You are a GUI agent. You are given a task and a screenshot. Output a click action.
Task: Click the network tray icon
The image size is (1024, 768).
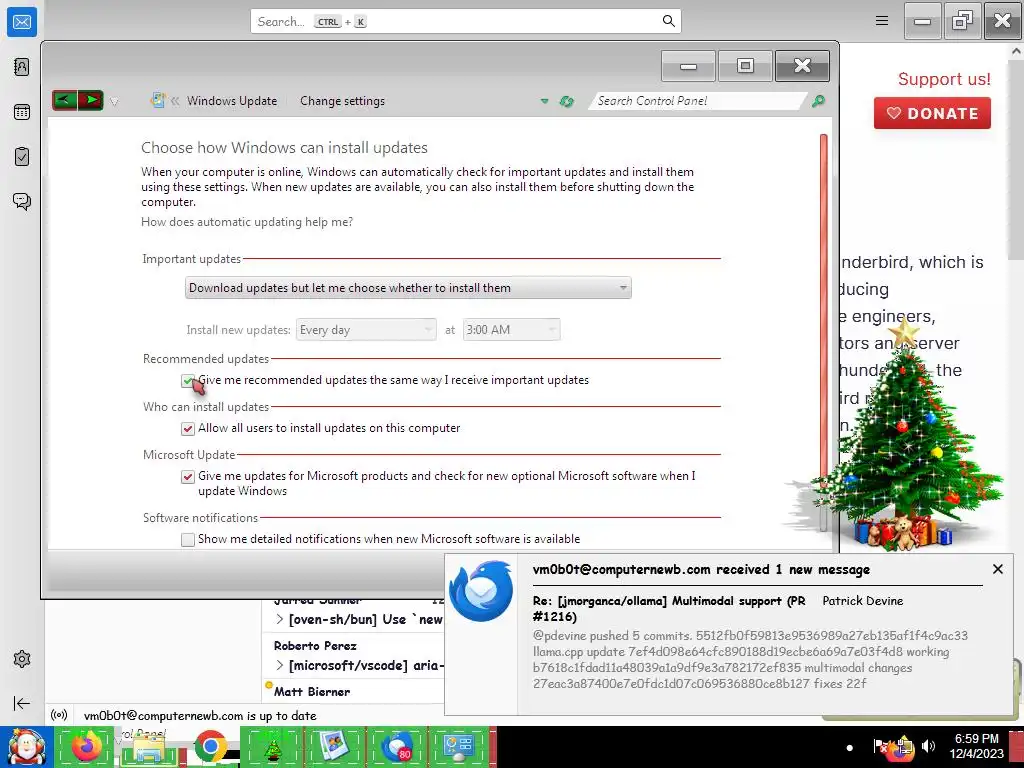click(x=903, y=748)
